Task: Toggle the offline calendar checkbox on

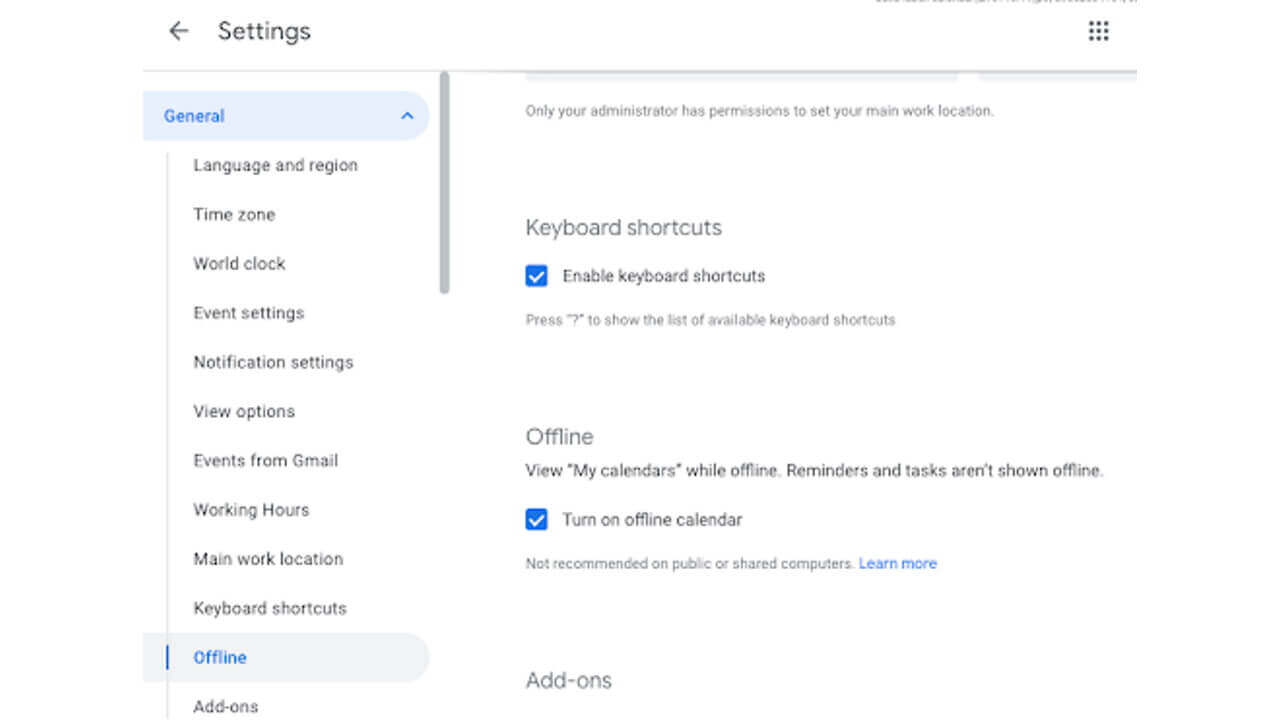Action: [536, 520]
